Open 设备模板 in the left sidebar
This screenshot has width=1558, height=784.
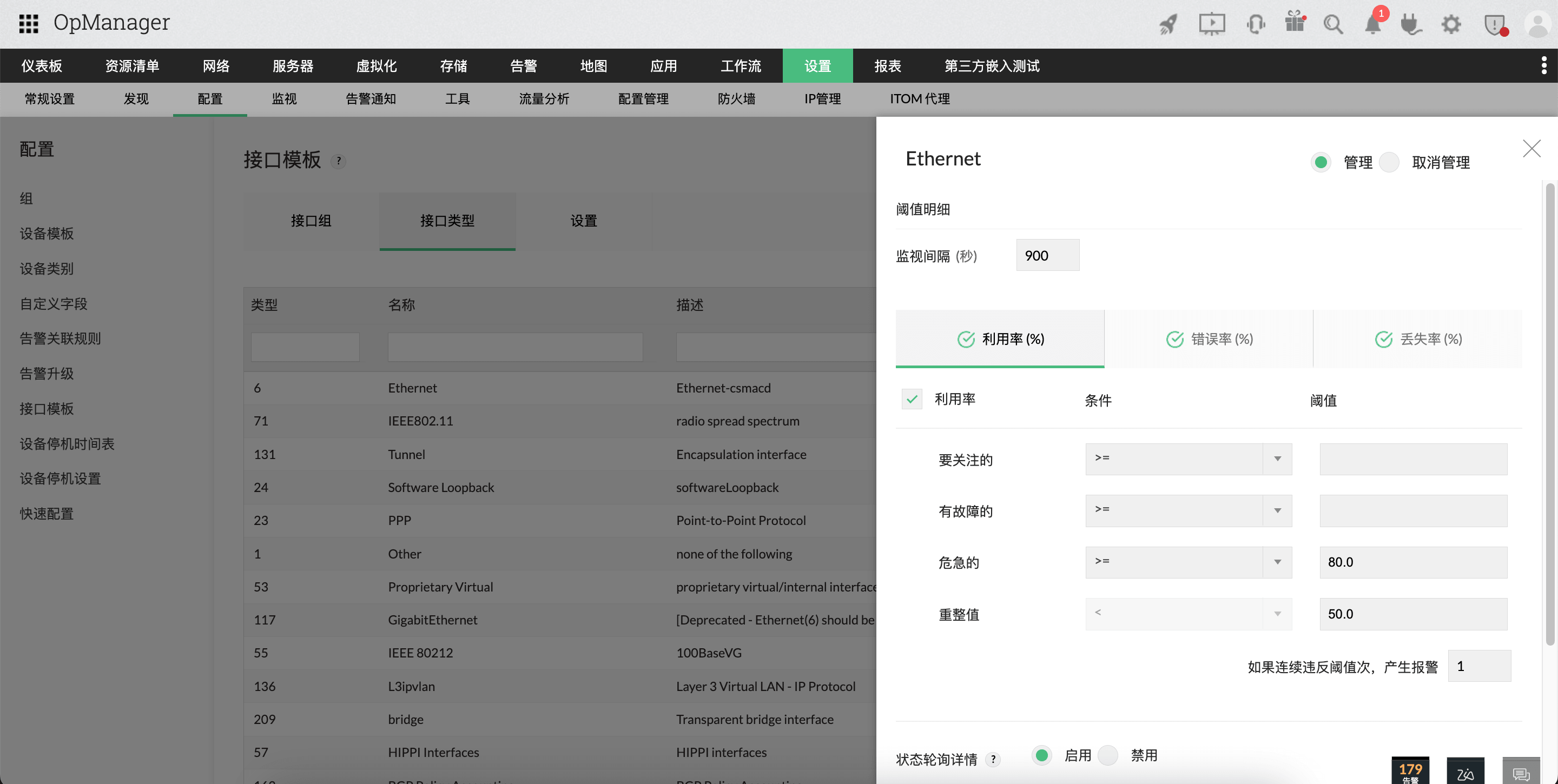click(x=46, y=234)
